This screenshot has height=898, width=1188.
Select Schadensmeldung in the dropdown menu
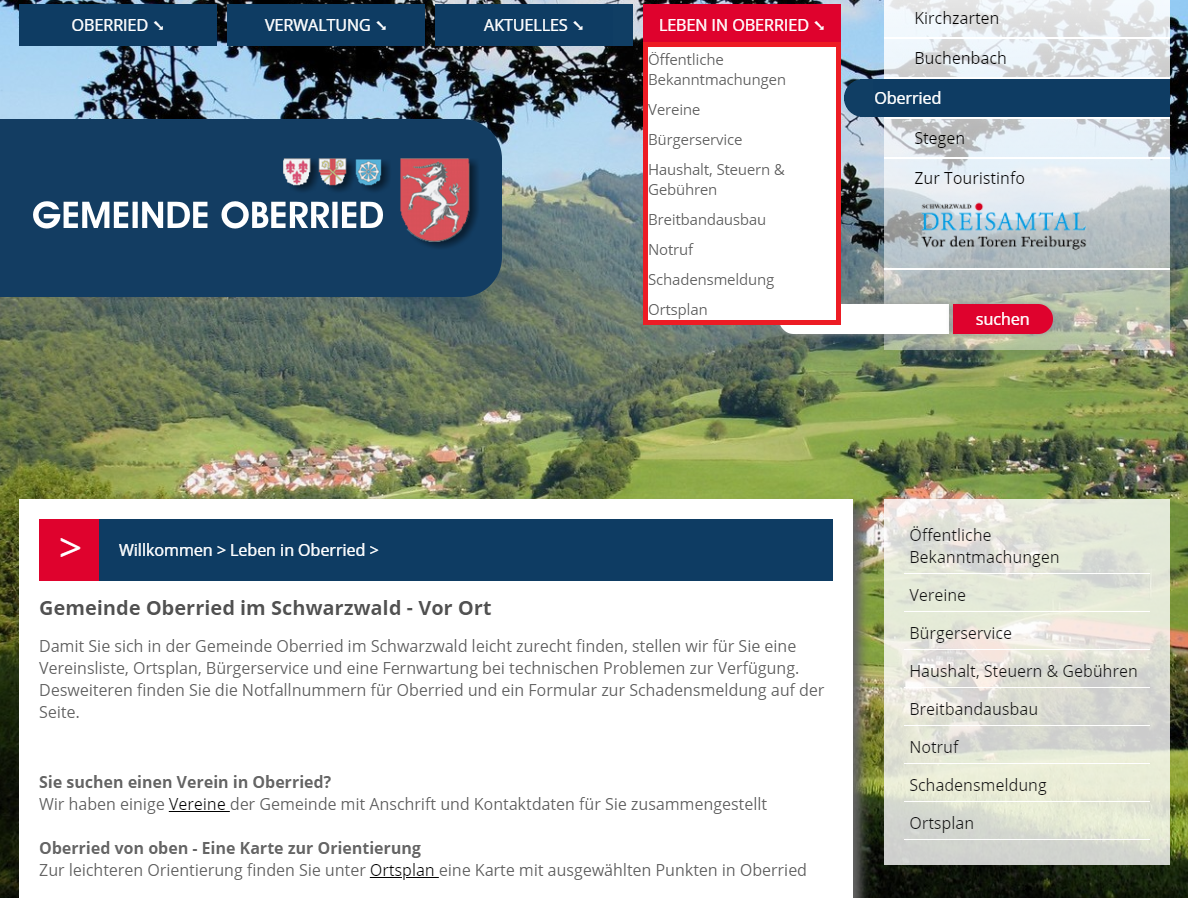[x=711, y=280]
